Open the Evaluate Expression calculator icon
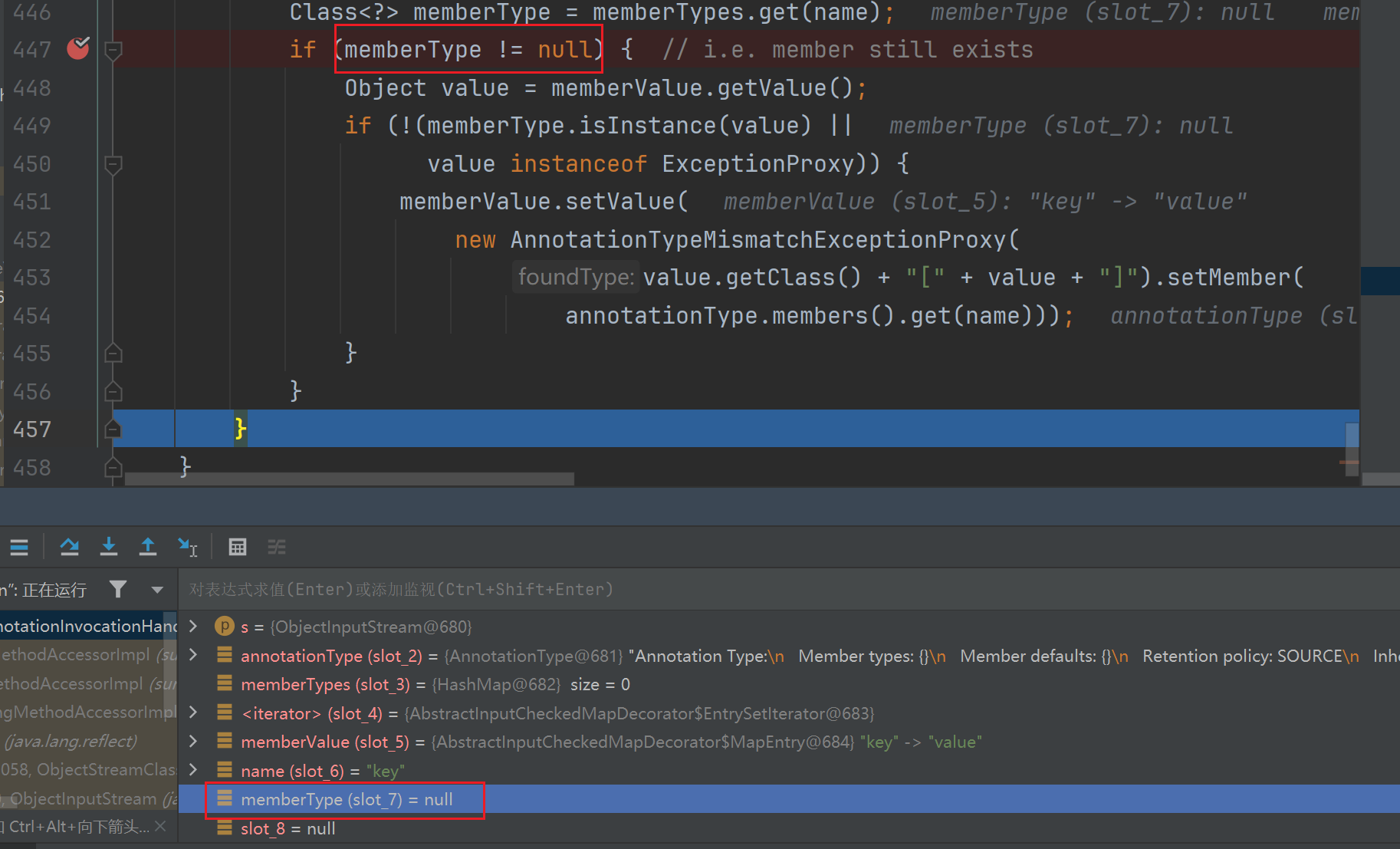 pos(238,547)
